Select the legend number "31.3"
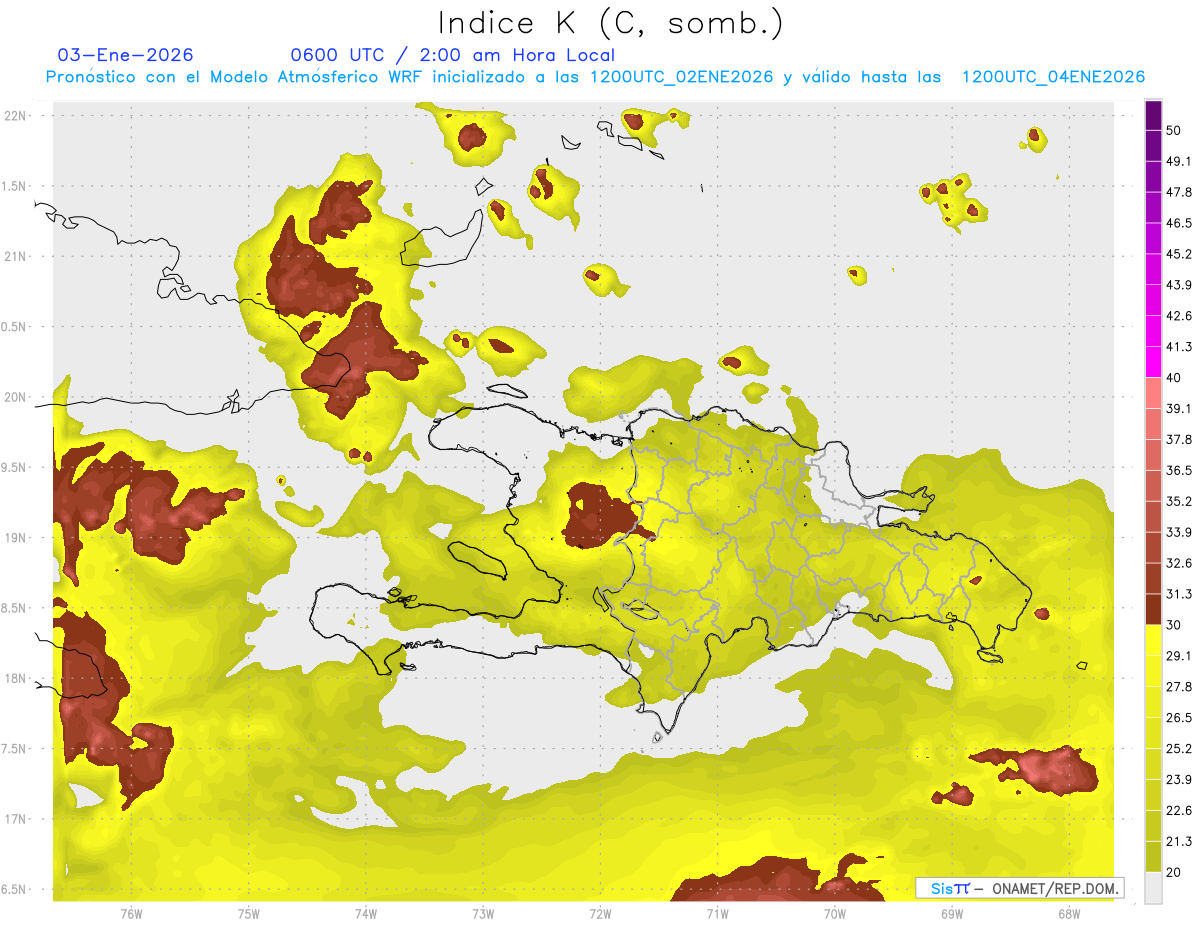The width and height of the screenshot is (1200, 927). click(x=1179, y=595)
